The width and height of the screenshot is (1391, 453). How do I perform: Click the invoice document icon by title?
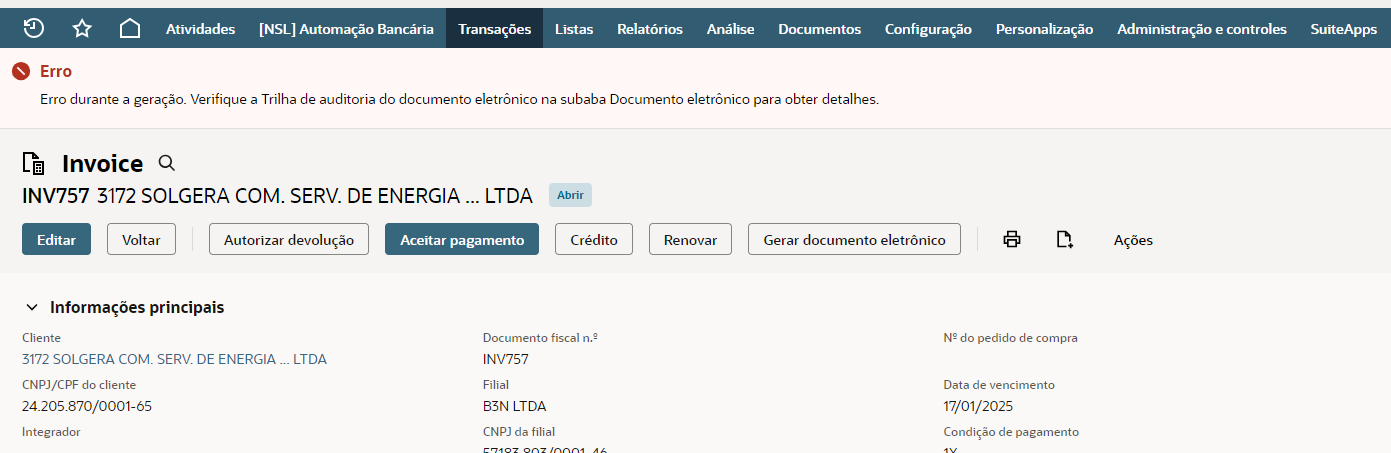coord(34,164)
